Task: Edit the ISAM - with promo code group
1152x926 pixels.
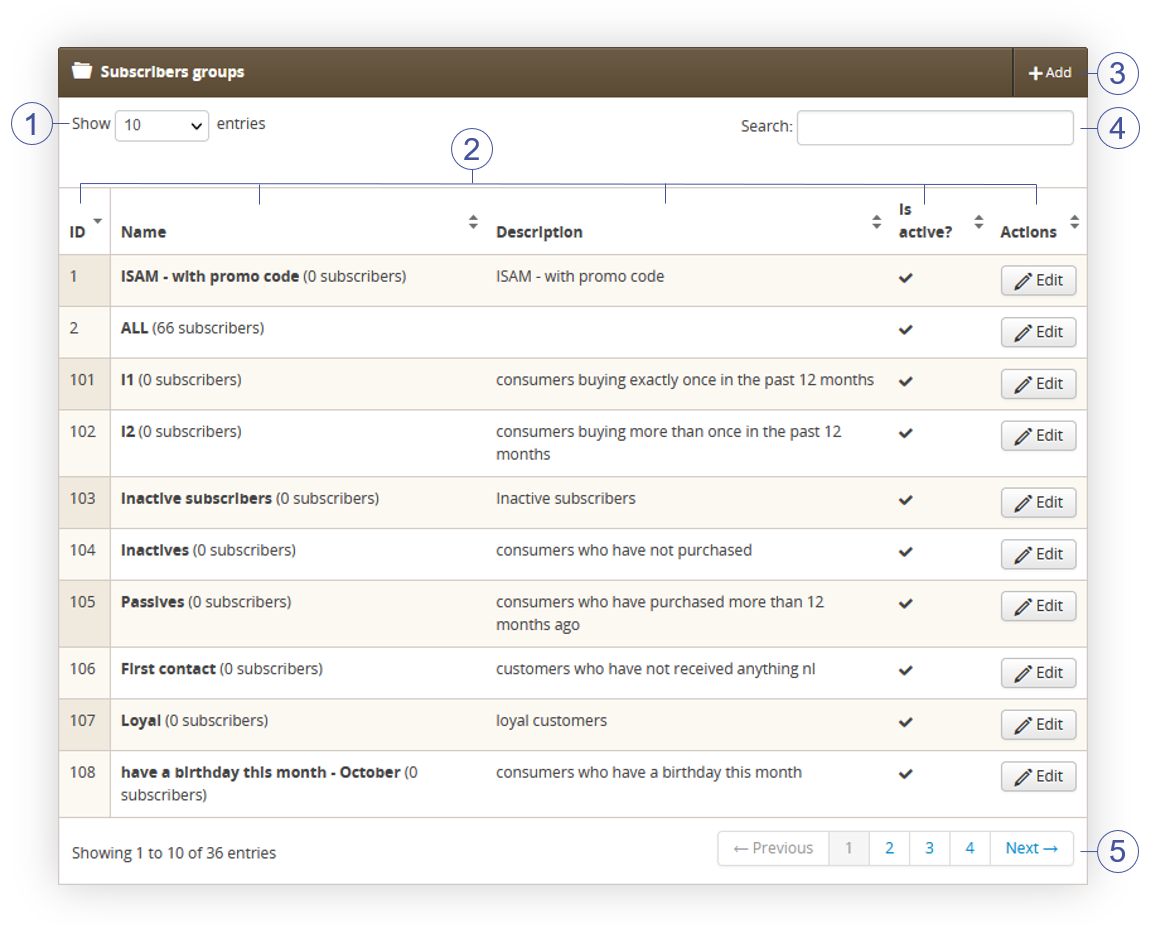Action: (x=1038, y=281)
